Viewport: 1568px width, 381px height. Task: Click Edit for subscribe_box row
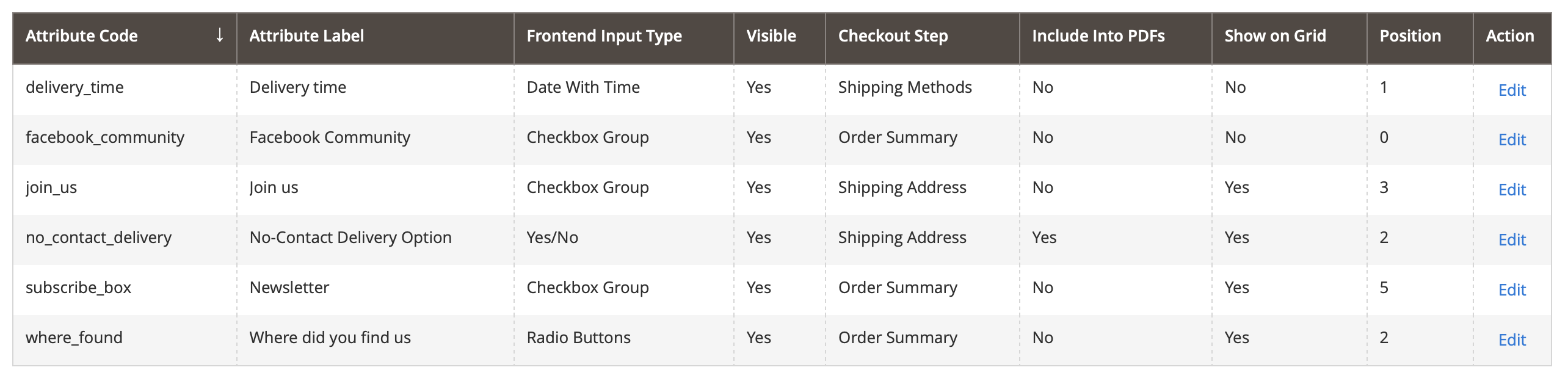coord(1512,290)
